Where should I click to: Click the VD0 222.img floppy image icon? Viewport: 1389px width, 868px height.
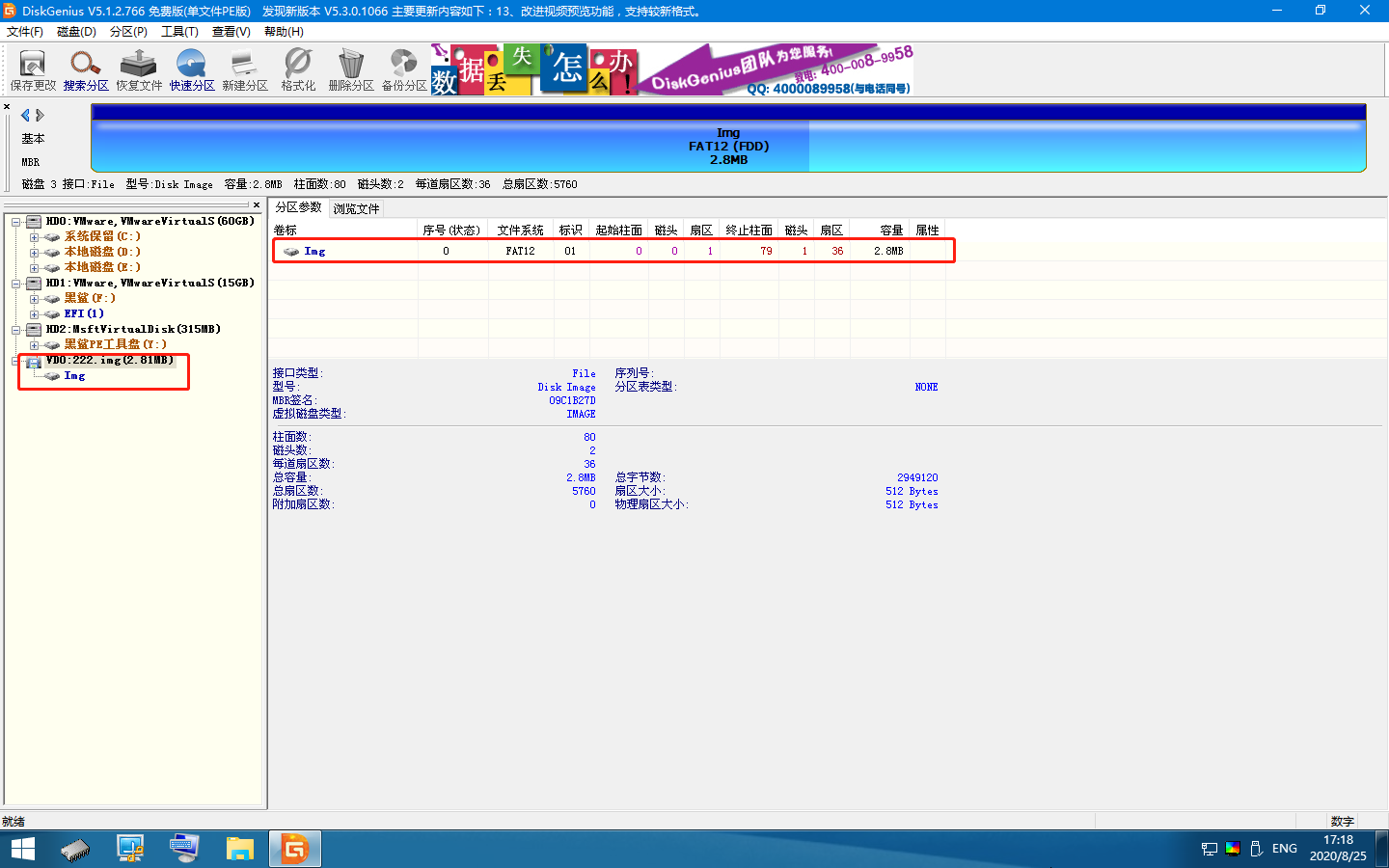point(34,361)
